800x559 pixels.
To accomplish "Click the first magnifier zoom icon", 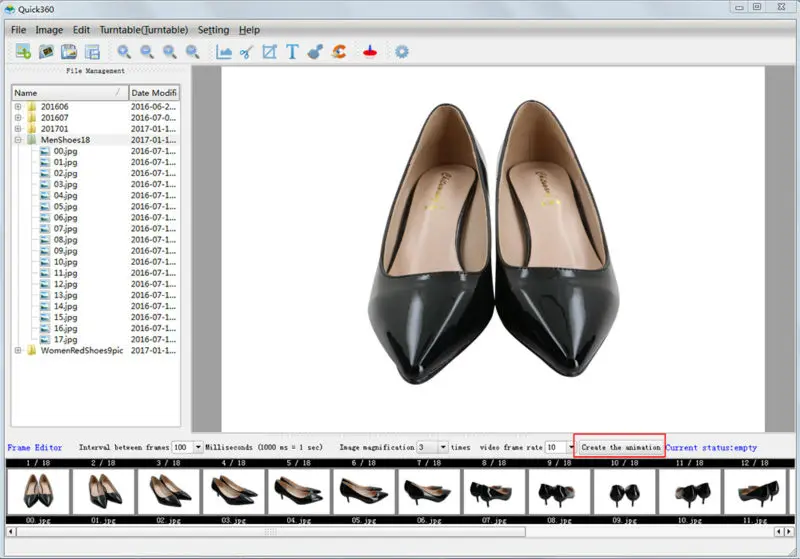I will [x=124, y=52].
